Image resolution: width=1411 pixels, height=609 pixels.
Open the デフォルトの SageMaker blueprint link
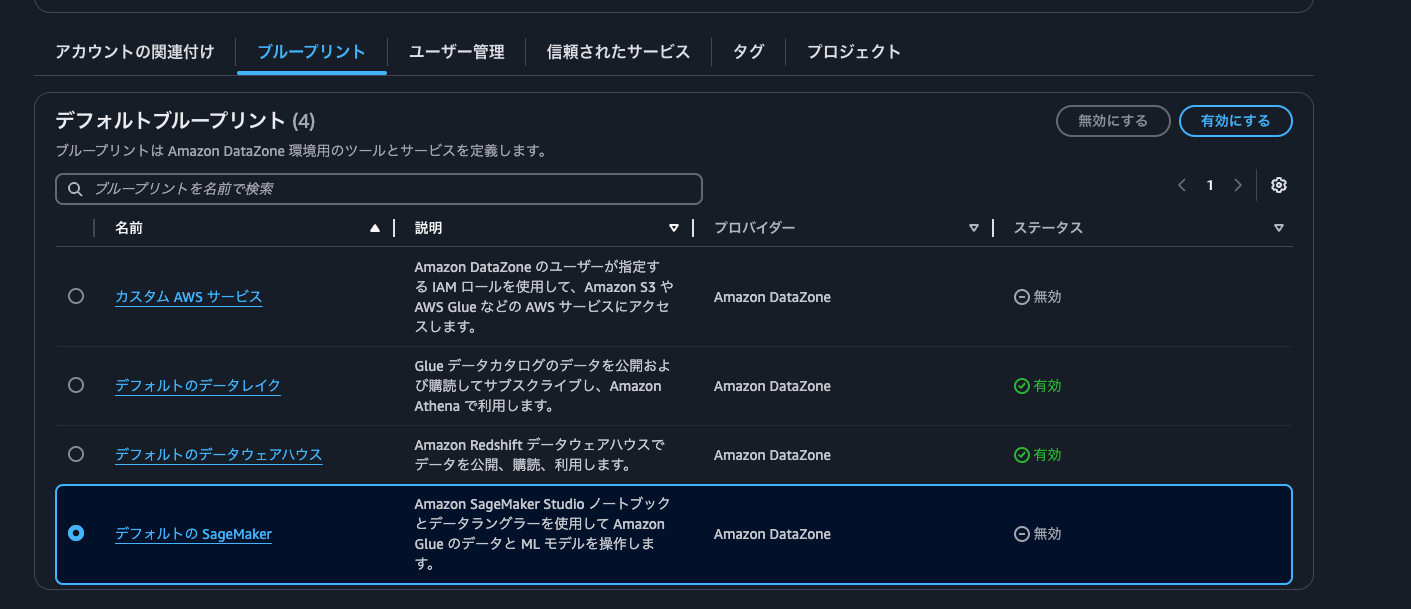click(x=193, y=533)
